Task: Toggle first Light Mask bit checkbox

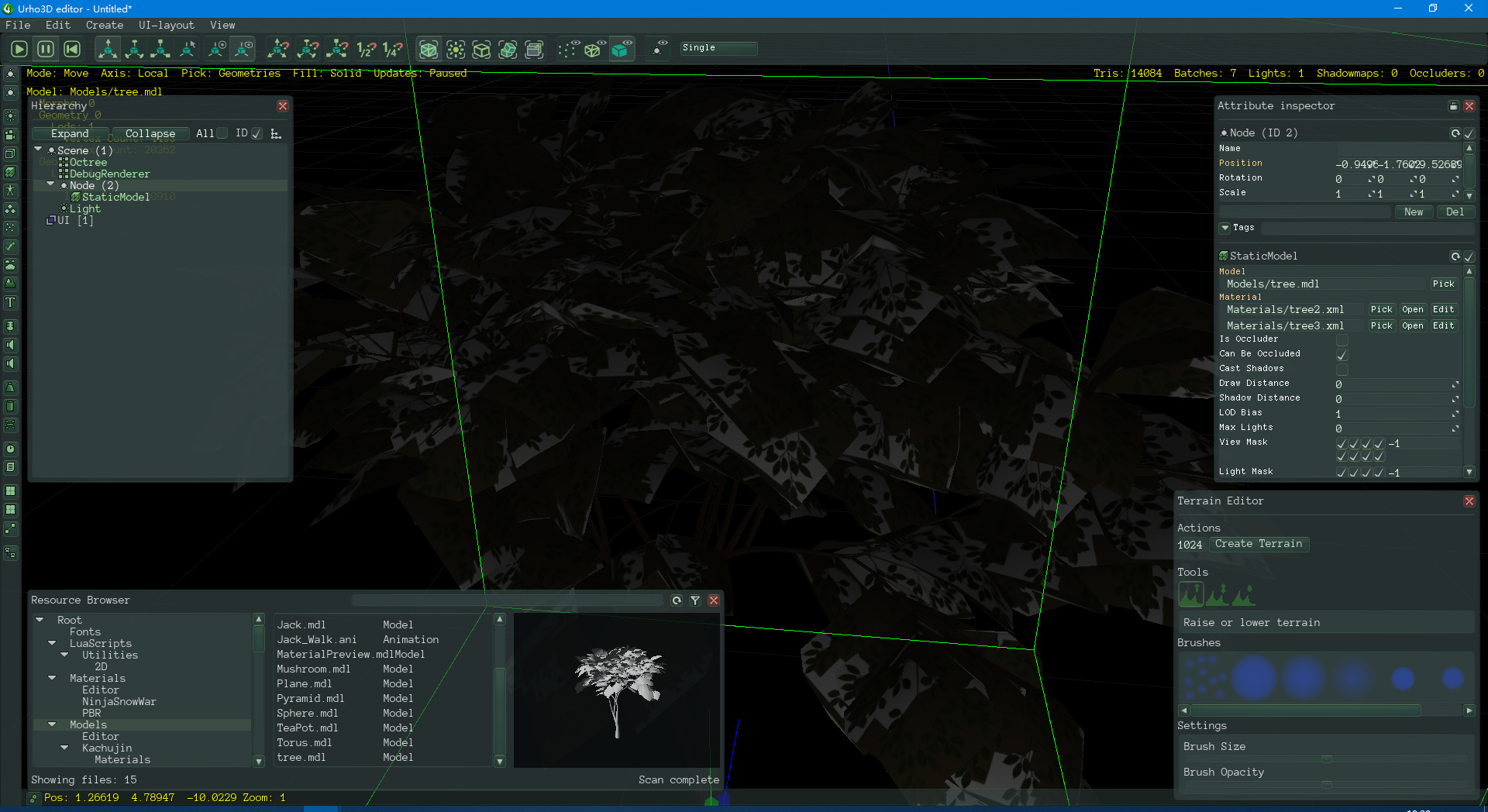Action: point(1342,473)
